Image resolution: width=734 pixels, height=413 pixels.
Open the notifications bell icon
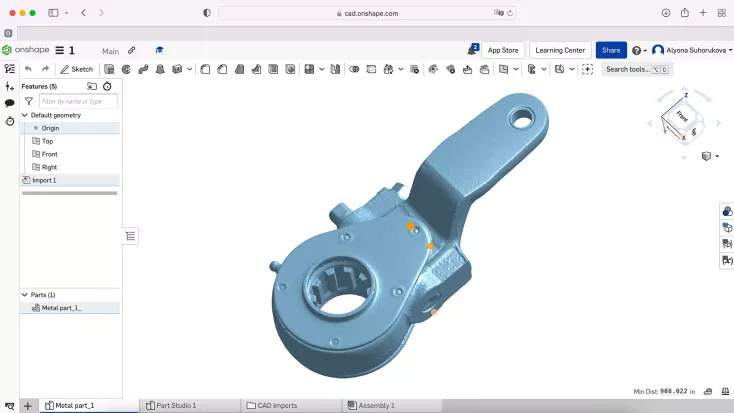(x=473, y=50)
